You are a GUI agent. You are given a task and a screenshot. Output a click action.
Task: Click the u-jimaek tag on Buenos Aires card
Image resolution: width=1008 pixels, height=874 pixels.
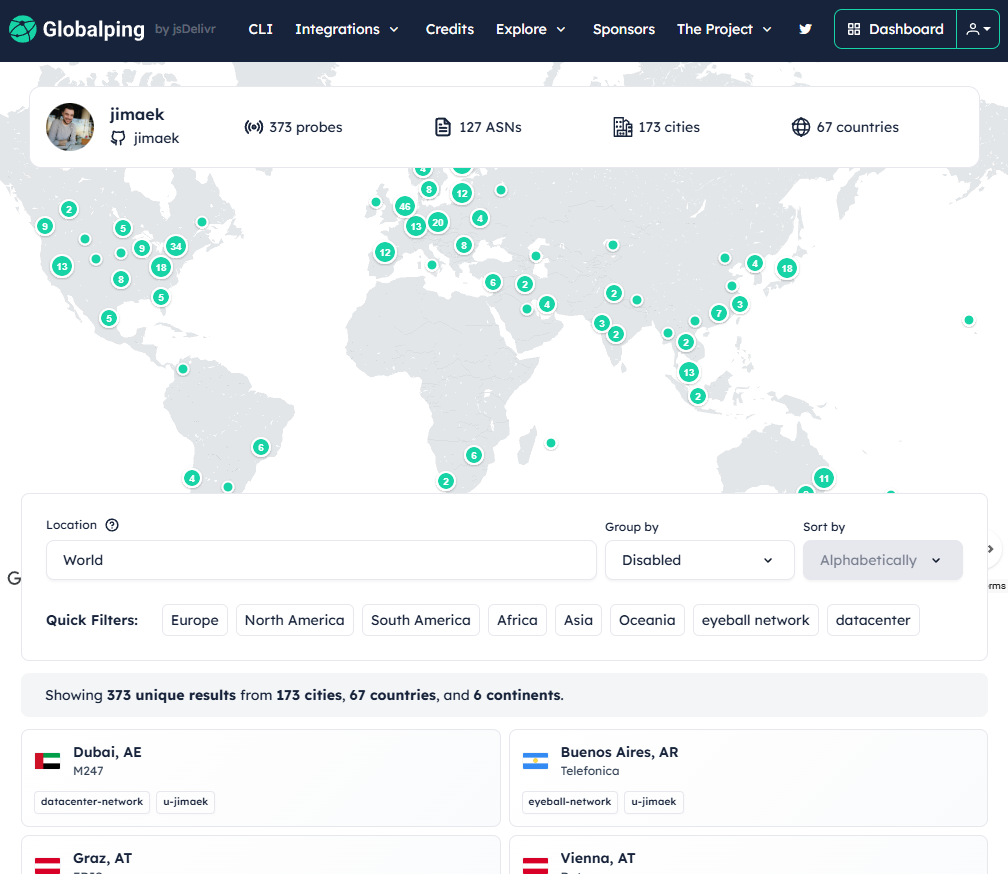click(x=654, y=802)
